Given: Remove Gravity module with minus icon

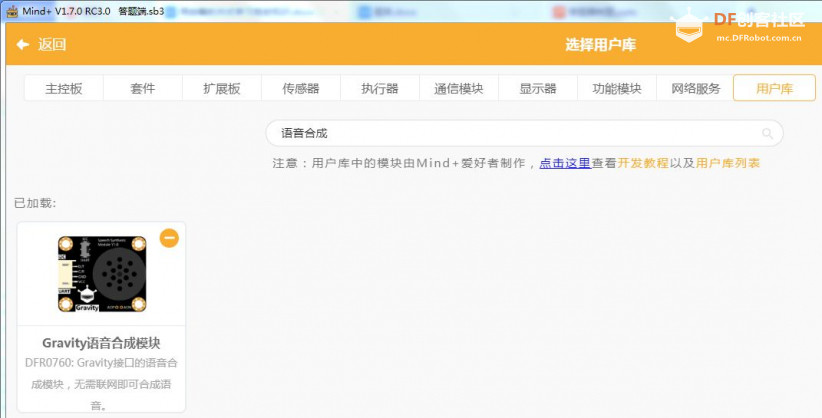Looking at the screenshot, I should tap(169, 238).
